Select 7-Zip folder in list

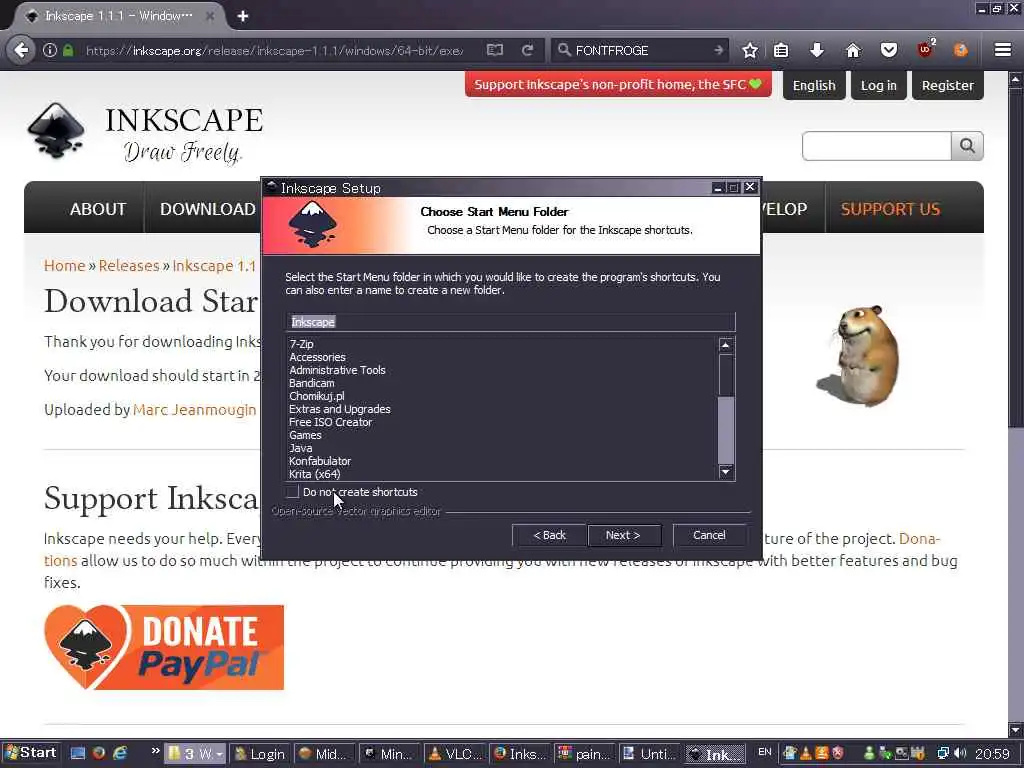301,344
